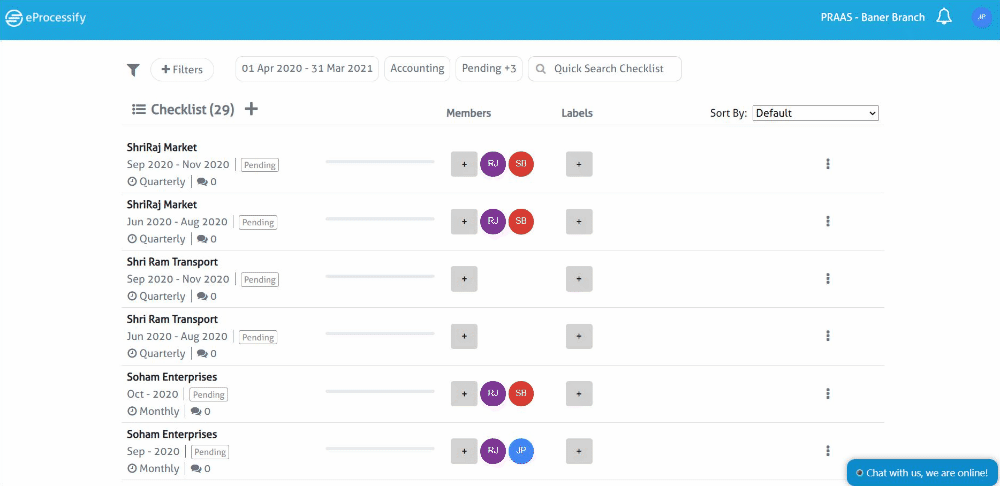Viewport: 1000px width, 486px height.
Task: Open the eProcessify logo home
Action: (x=45, y=18)
